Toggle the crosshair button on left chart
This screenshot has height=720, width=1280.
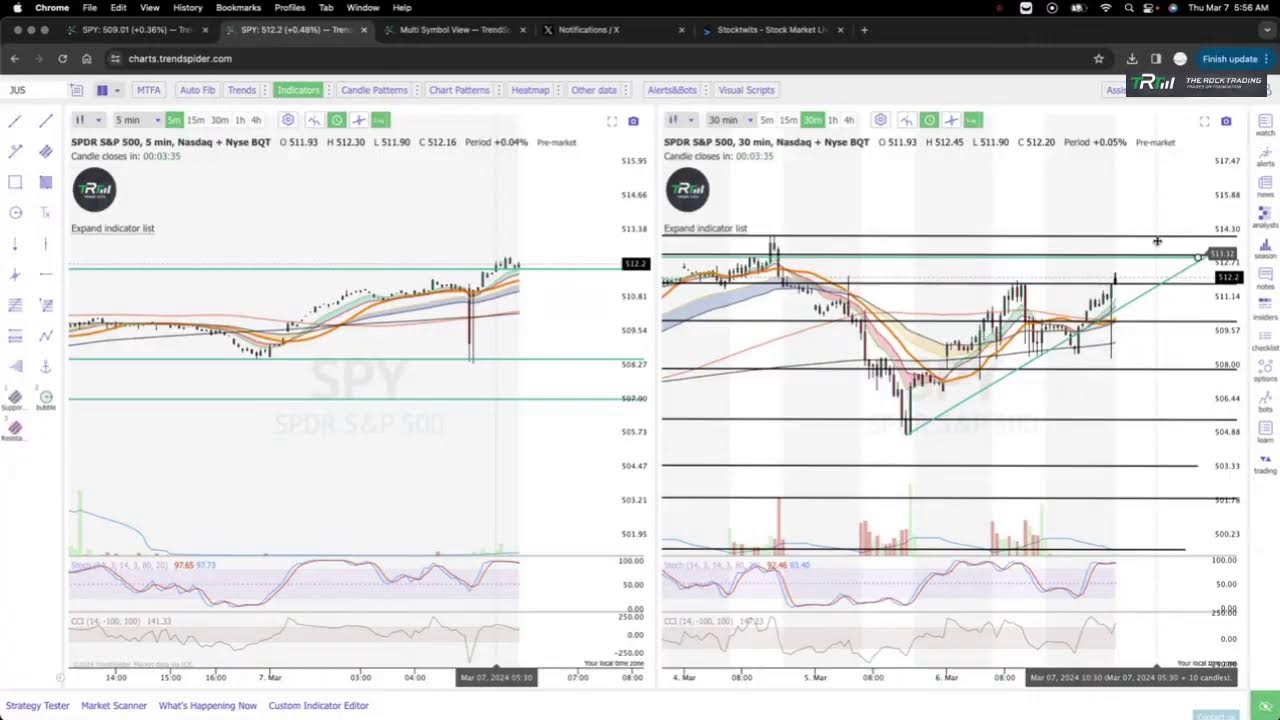359,120
